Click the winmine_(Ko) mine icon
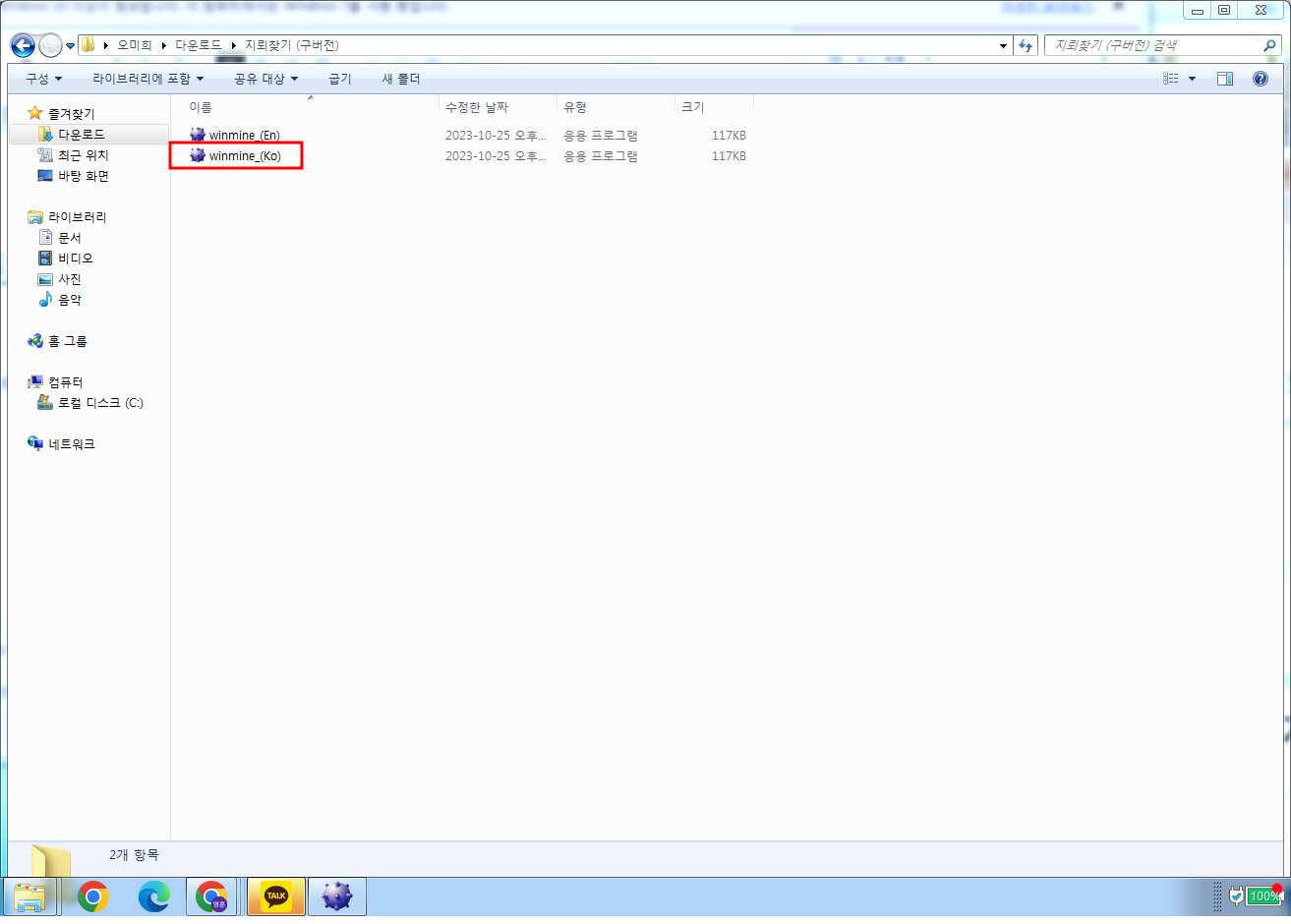The width and height of the screenshot is (1291, 924). point(198,155)
